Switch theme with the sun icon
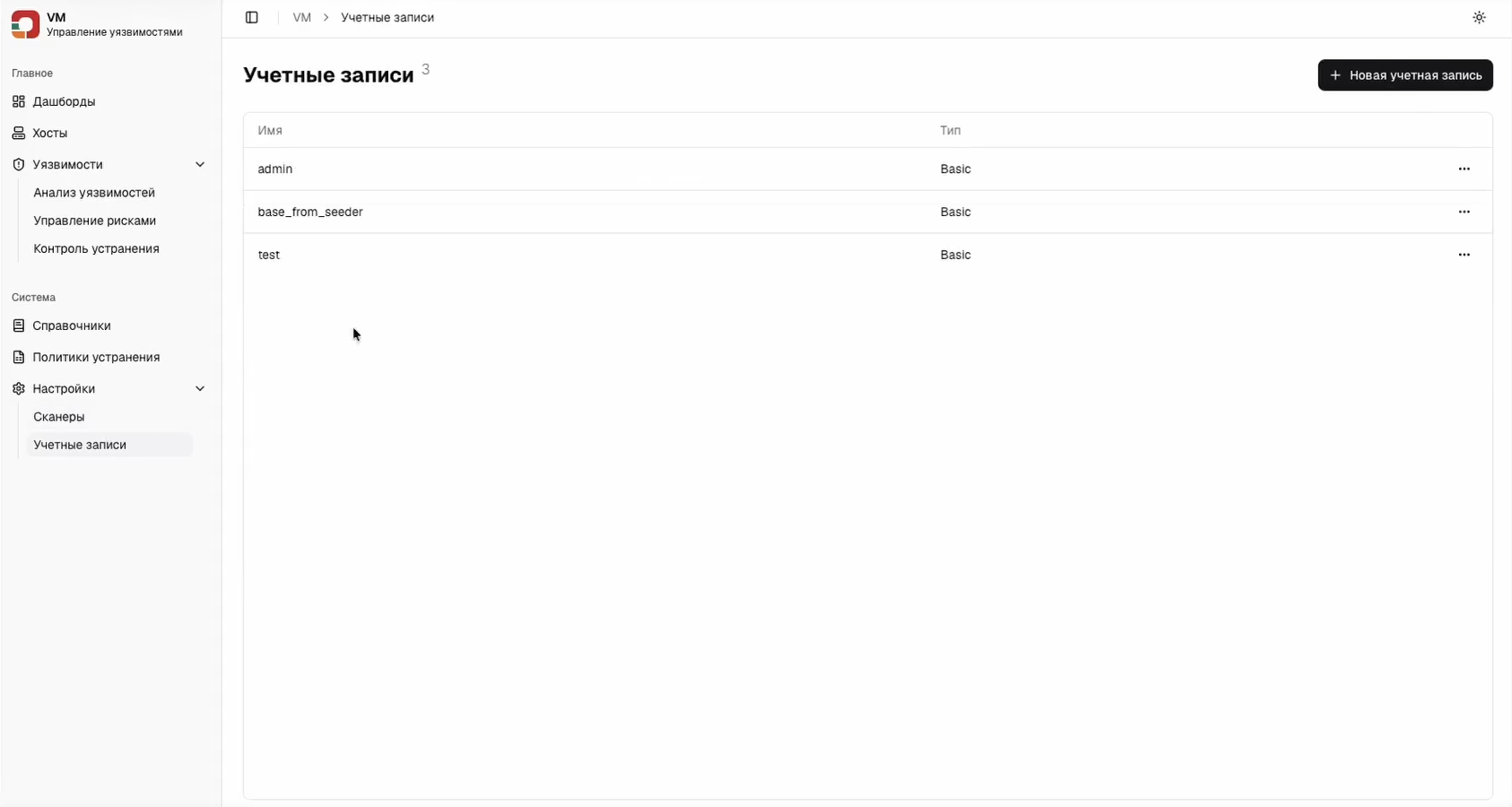This screenshot has height=807, width=1512. (1479, 18)
